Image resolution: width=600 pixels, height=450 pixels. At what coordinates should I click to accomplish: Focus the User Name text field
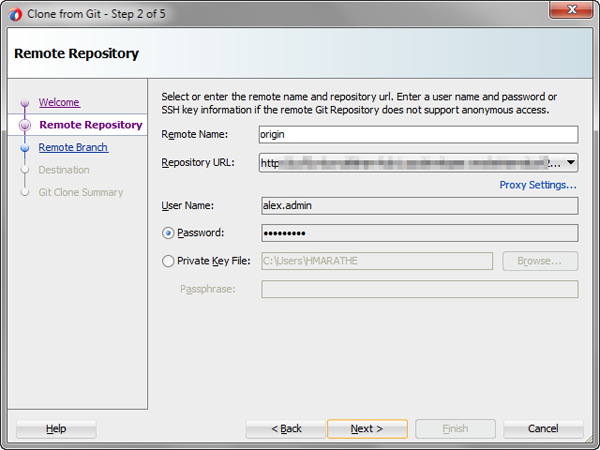418,205
